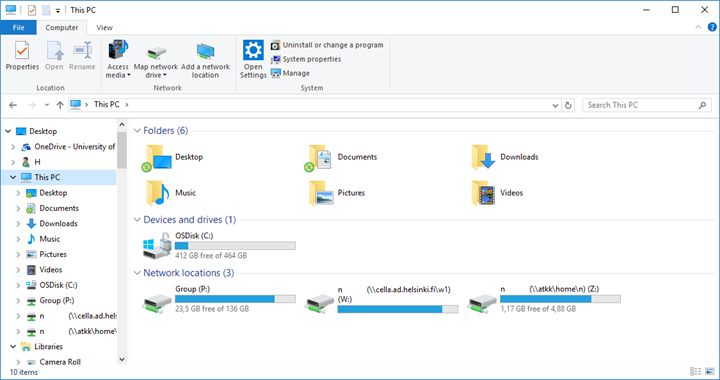Open the Pictures folder in the main pane
This screenshot has width=720, height=380.
(337, 193)
